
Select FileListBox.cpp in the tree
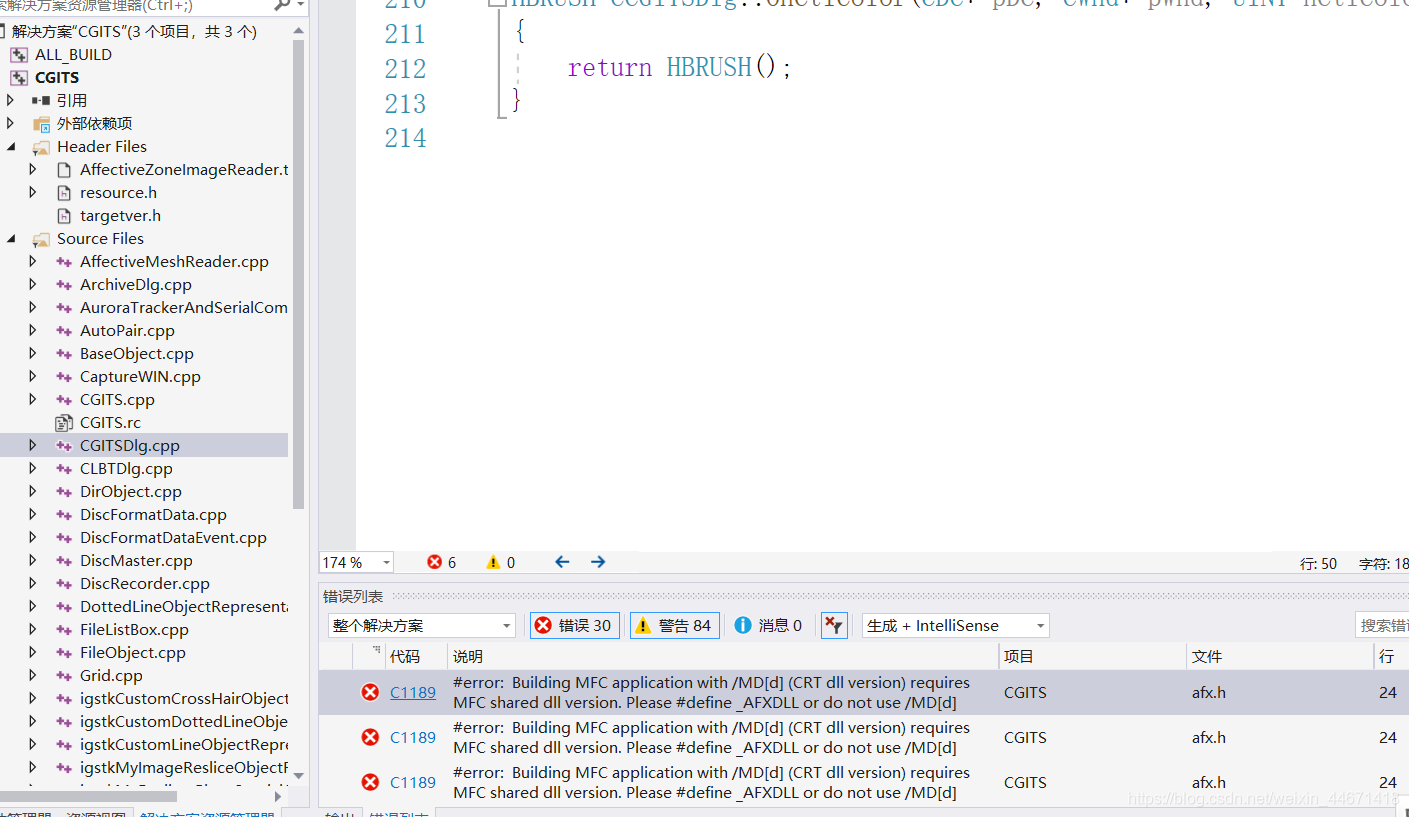pos(134,629)
